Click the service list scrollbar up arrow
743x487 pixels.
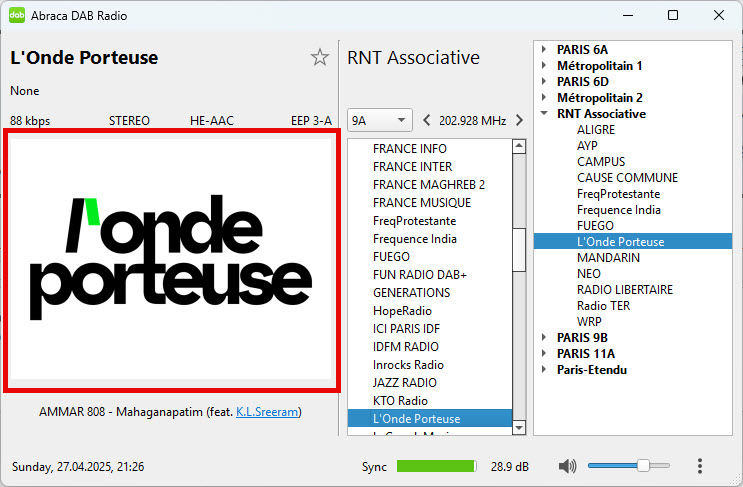[519, 146]
